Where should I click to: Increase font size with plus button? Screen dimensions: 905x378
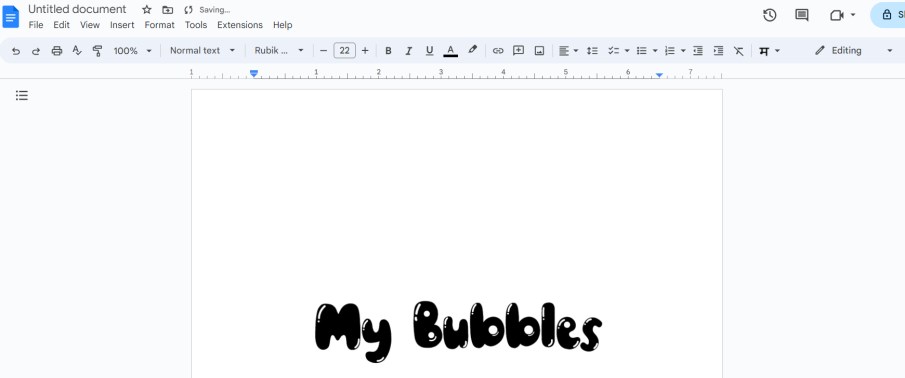pos(365,51)
